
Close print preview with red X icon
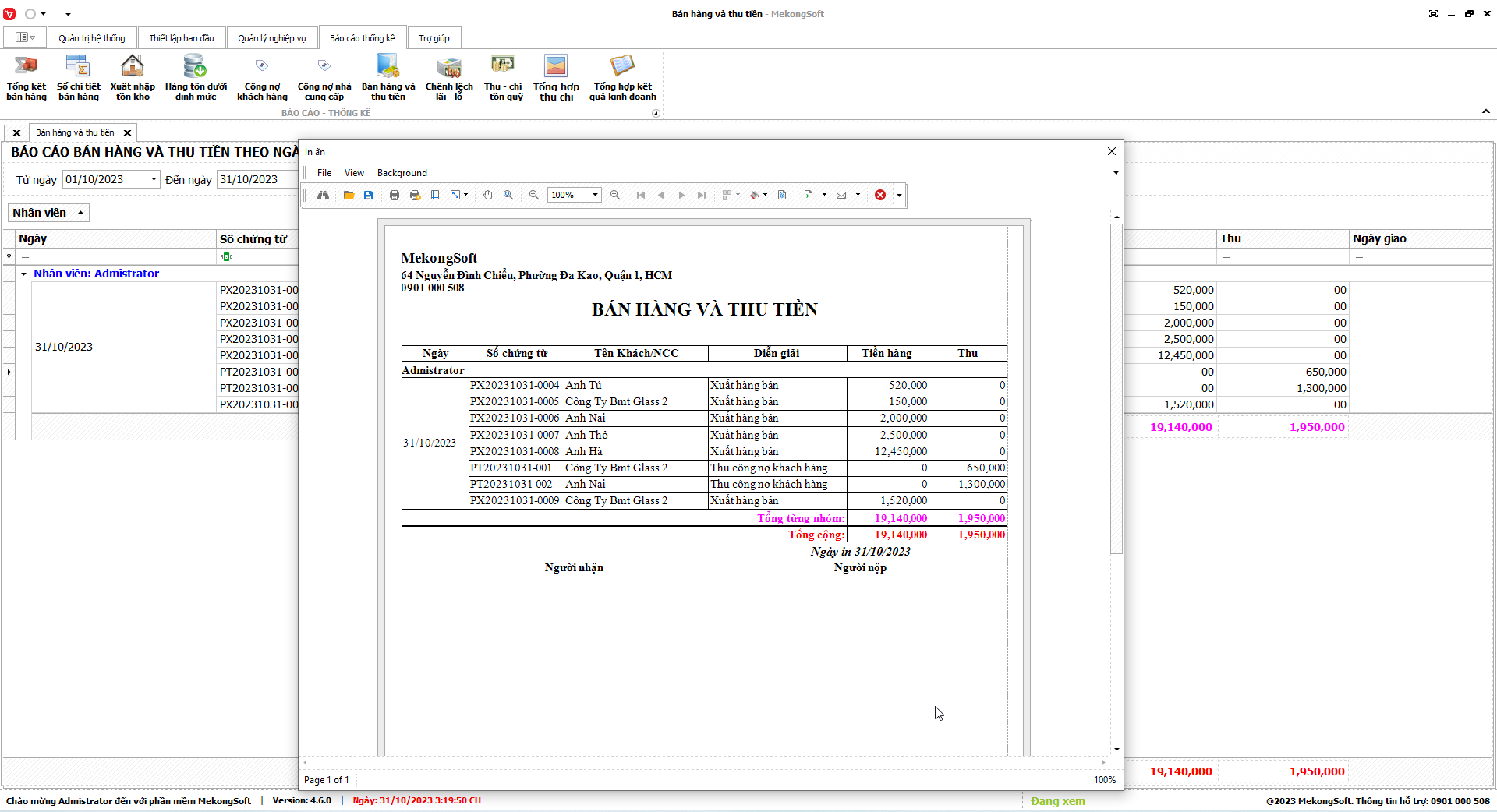(x=880, y=195)
